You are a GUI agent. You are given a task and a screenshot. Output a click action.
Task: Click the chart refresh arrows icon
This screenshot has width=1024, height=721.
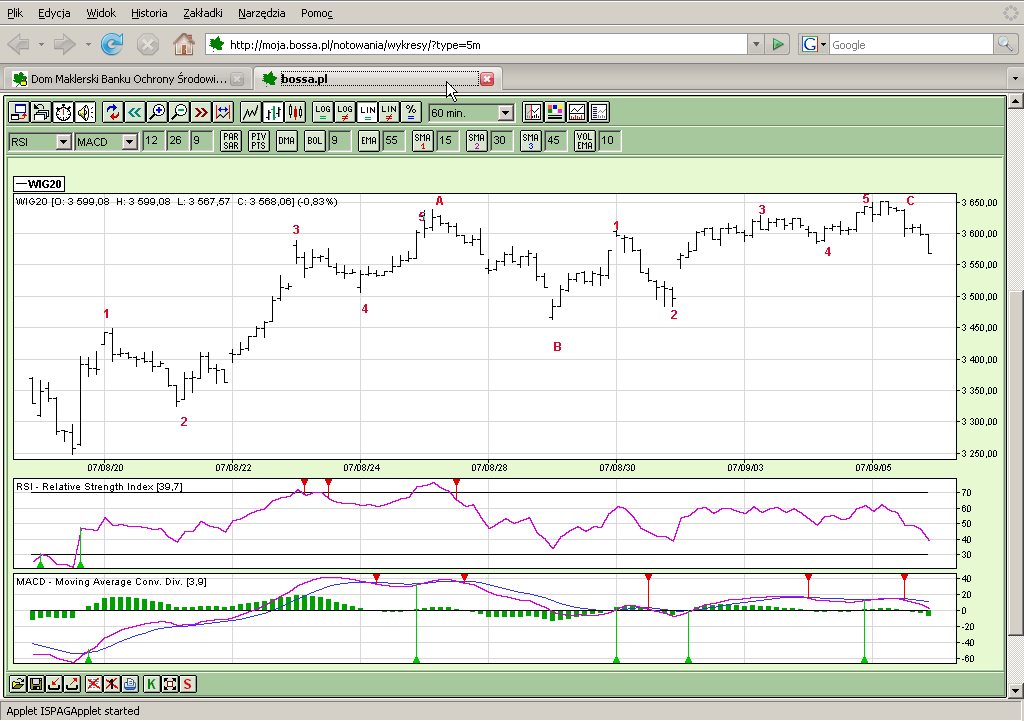pos(112,113)
